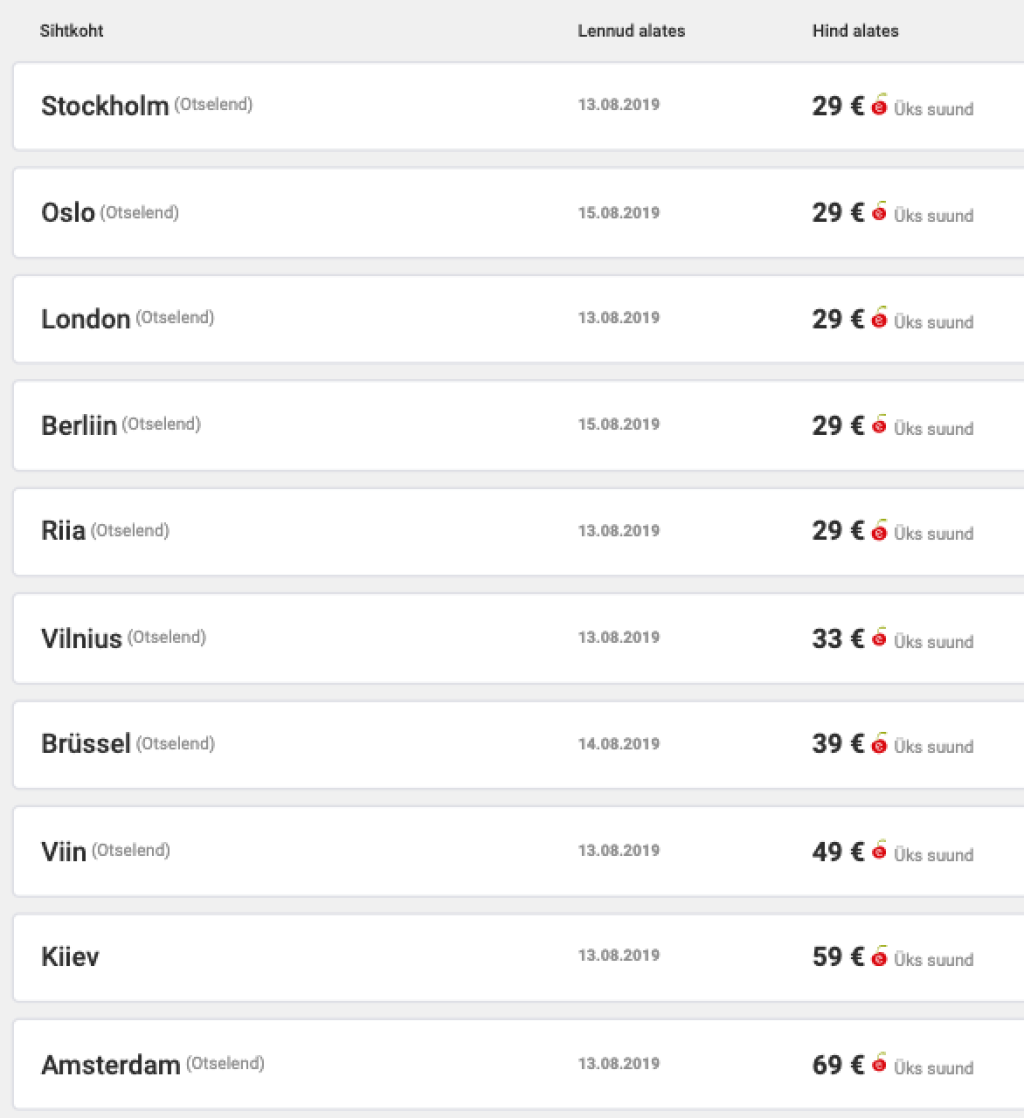Select the Kiiev destination
Screen dimensions: 1024x1118
click(70, 957)
